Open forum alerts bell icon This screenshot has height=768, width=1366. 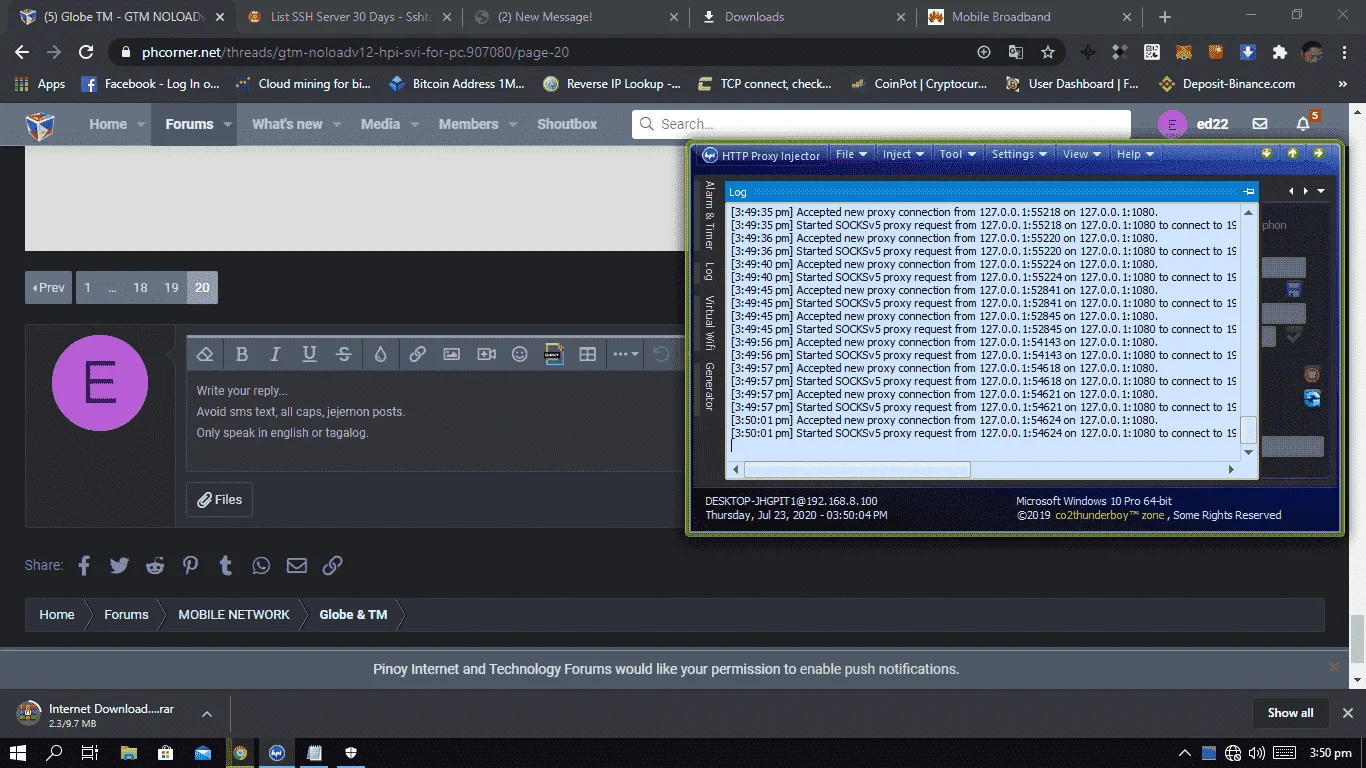(x=1303, y=124)
